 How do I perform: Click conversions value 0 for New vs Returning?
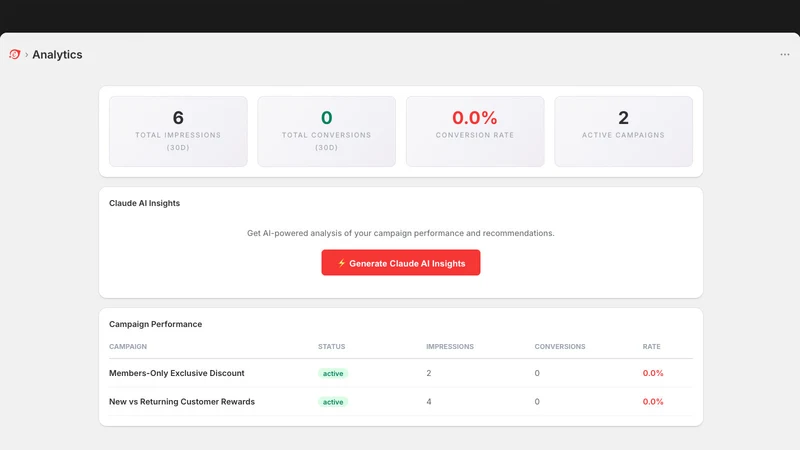[x=537, y=402]
